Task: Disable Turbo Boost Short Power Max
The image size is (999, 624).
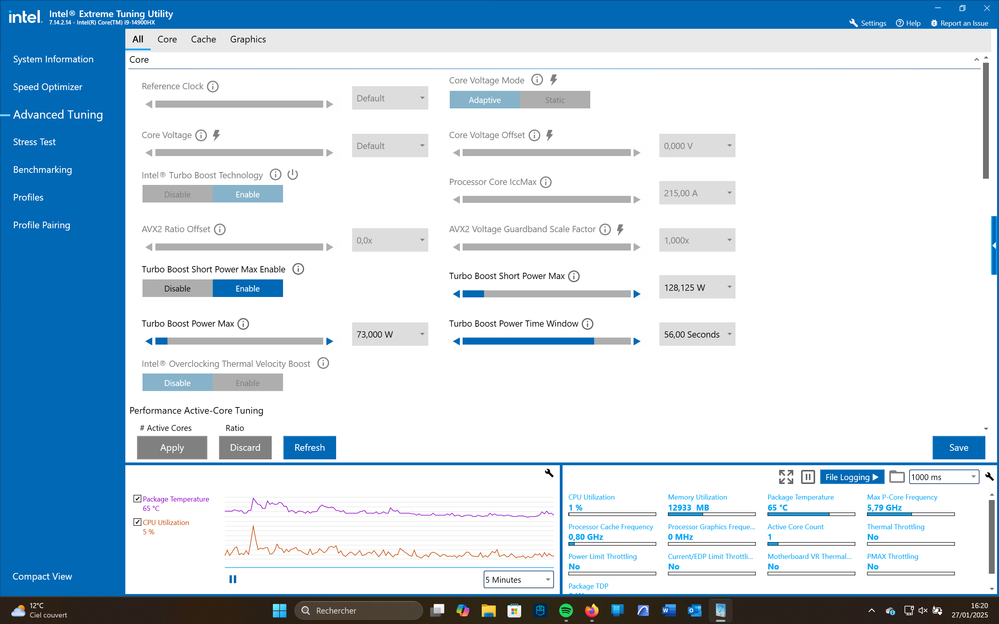Action: (x=177, y=289)
